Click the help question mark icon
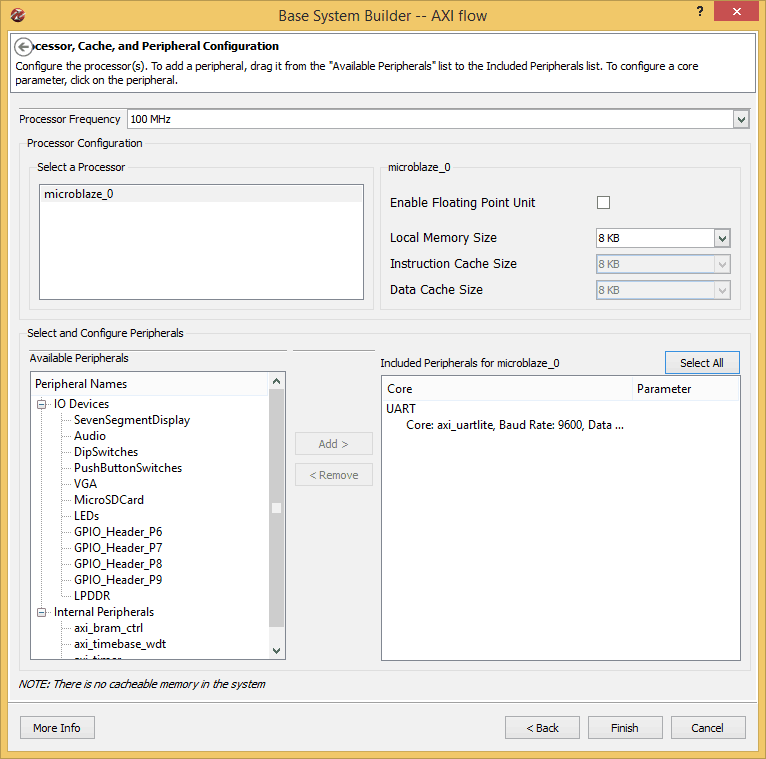The width and height of the screenshot is (766, 759). click(699, 12)
